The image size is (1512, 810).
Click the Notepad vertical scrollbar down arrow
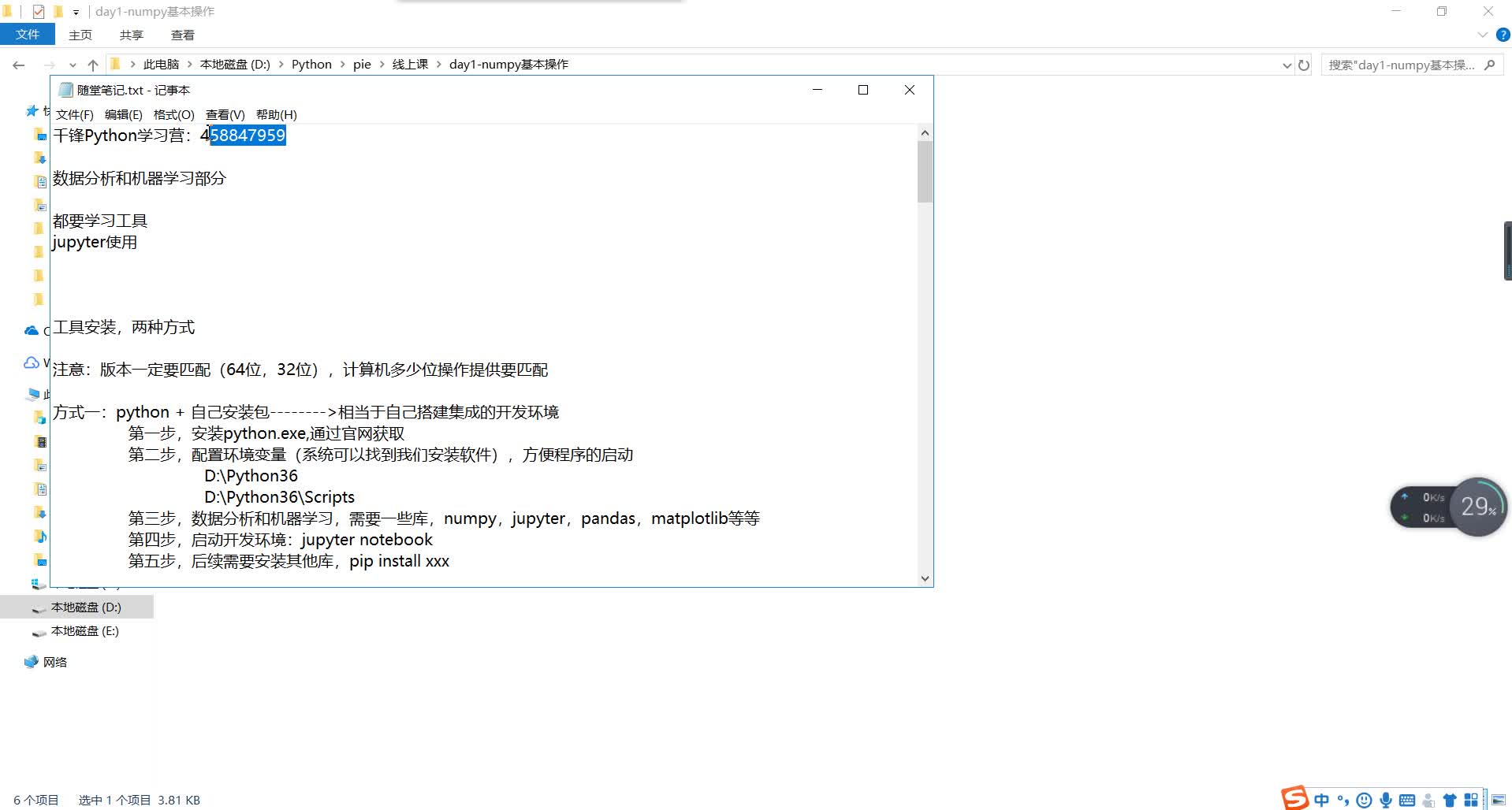924,578
